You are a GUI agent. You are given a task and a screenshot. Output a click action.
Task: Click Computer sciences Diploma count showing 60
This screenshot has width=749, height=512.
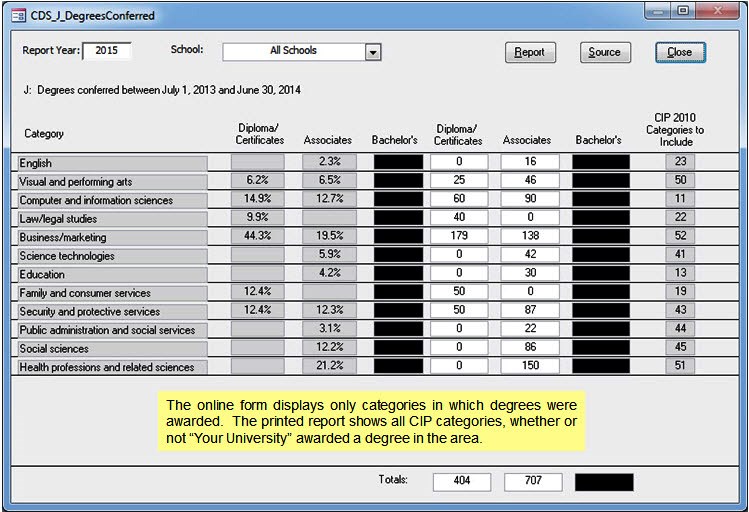(459, 199)
